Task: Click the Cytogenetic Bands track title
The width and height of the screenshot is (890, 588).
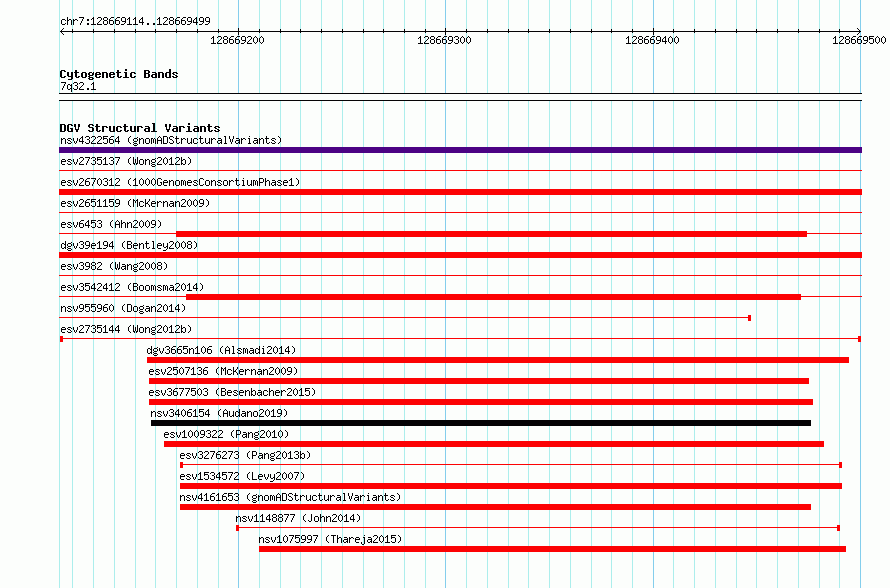Action: 119,74
